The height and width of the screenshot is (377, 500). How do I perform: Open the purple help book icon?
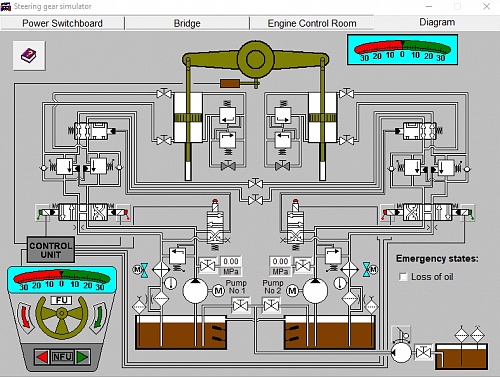coord(29,55)
